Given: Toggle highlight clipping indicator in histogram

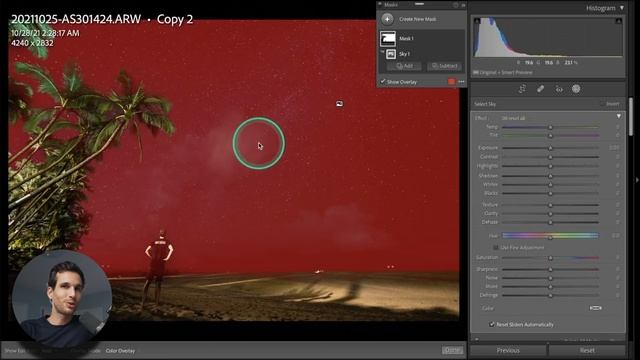Looking at the screenshot, I should [618, 20].
